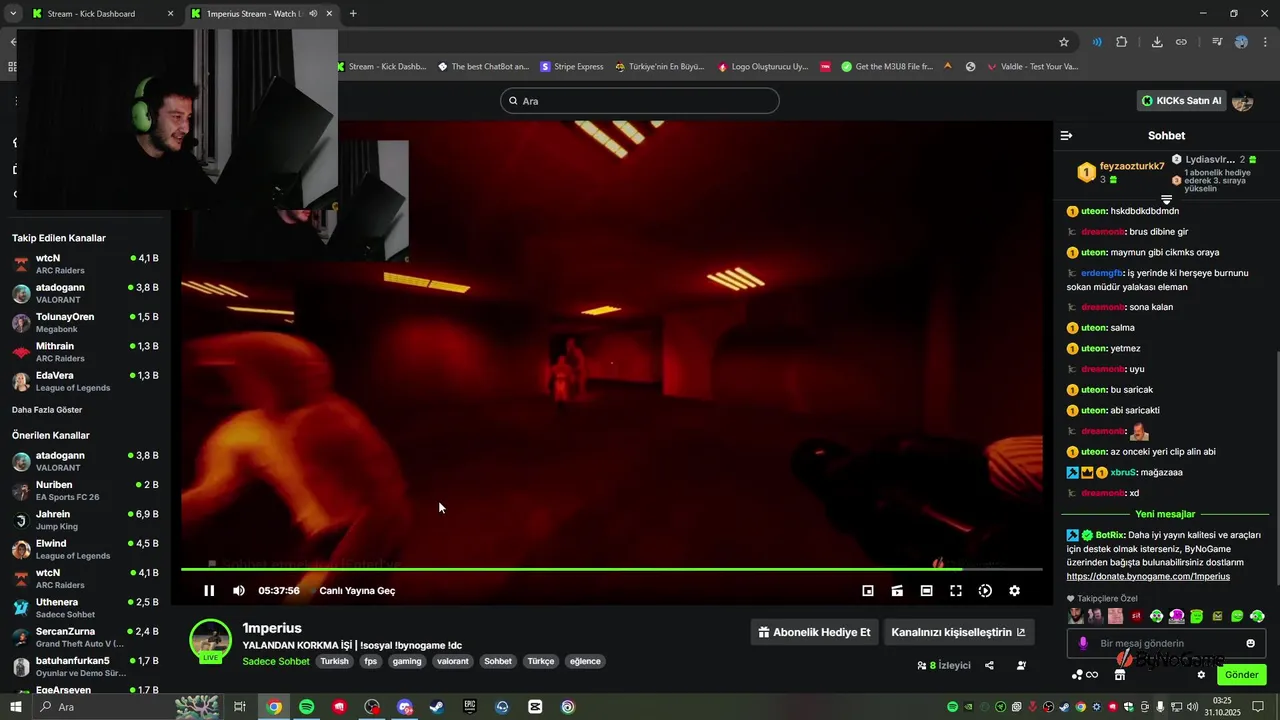Open SercanZurna channel
Viewport: 1280px width, 720px height.
[x=85, y=637]
